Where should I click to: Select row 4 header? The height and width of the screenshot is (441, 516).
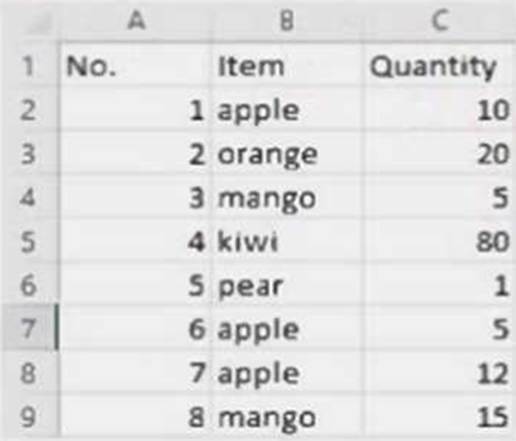click(30, 197)
